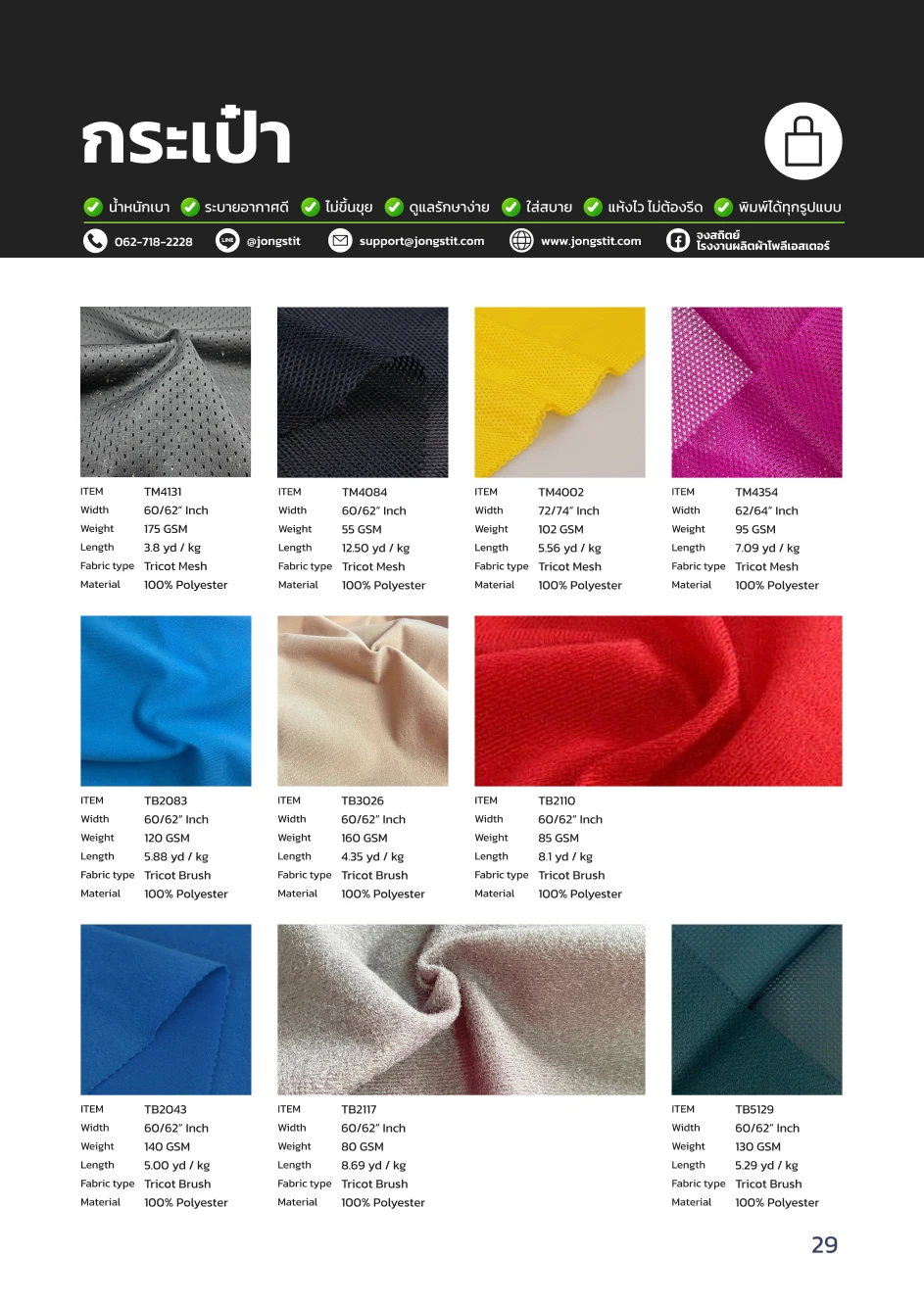
Task: Click the globe icon beside www.jongstit.com
Action: [x=521, y=241]
